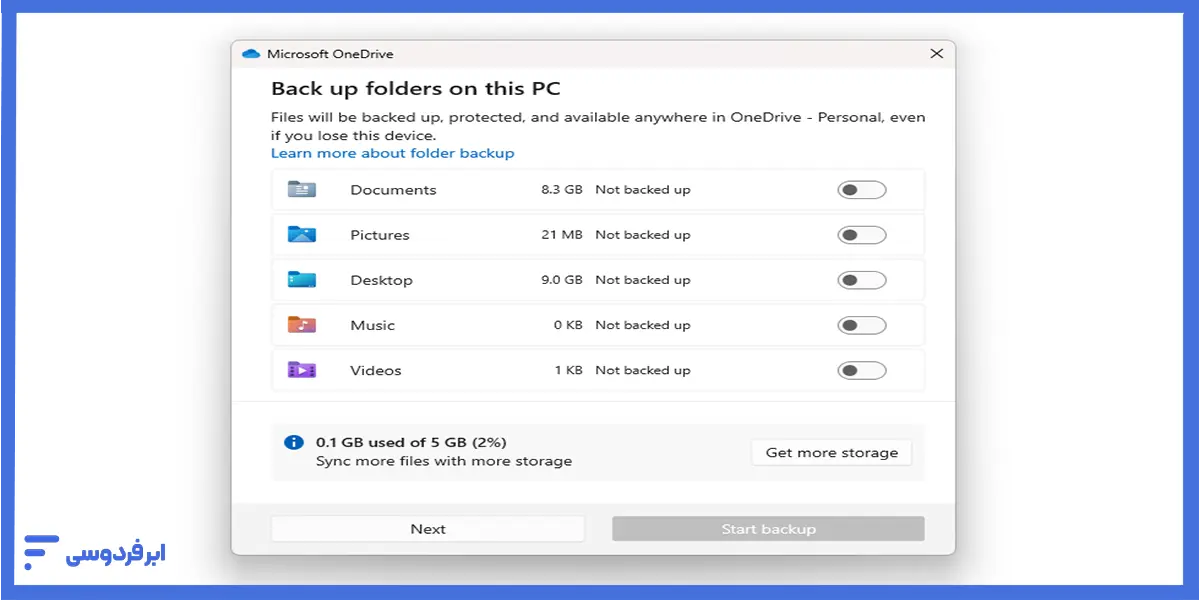This screenshot has width=1200, height=600.
Task: Click the Next button
Action: [x=428, y=529]
